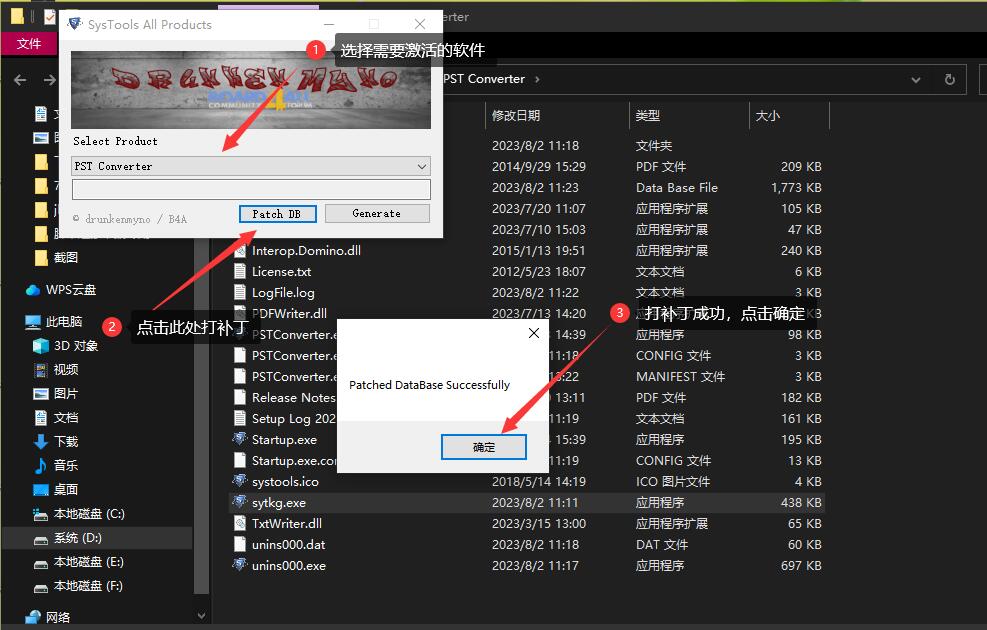Click the Explorer forward arrow
This screenshot has height=630, width=987.
(50, 80)
